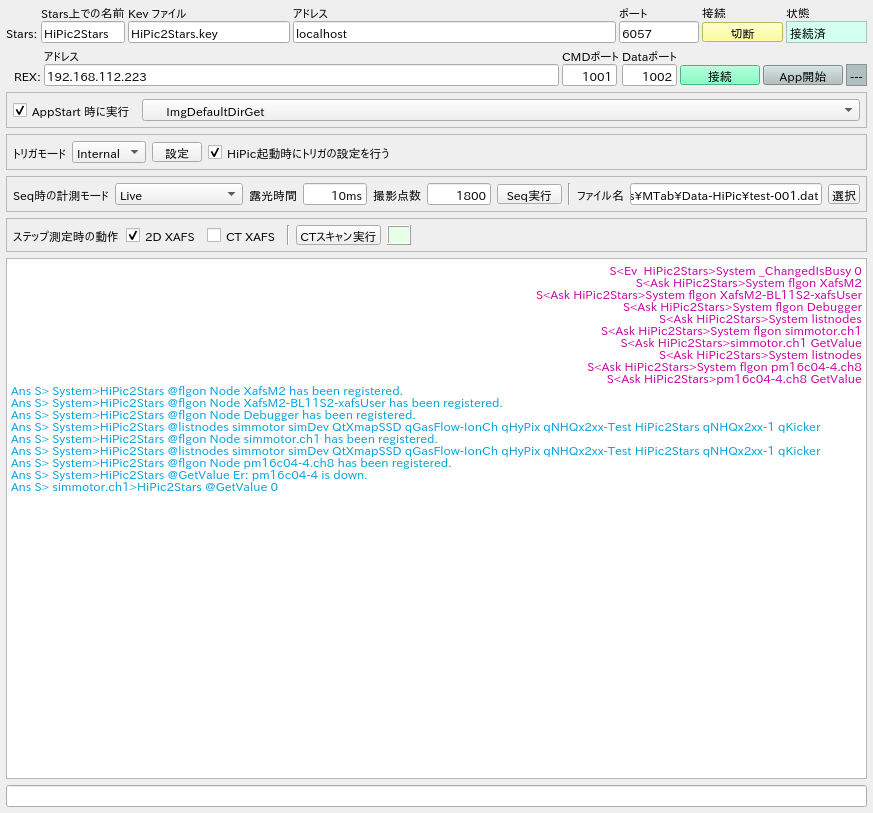Start the app with App開始 button

coord(802,76)
